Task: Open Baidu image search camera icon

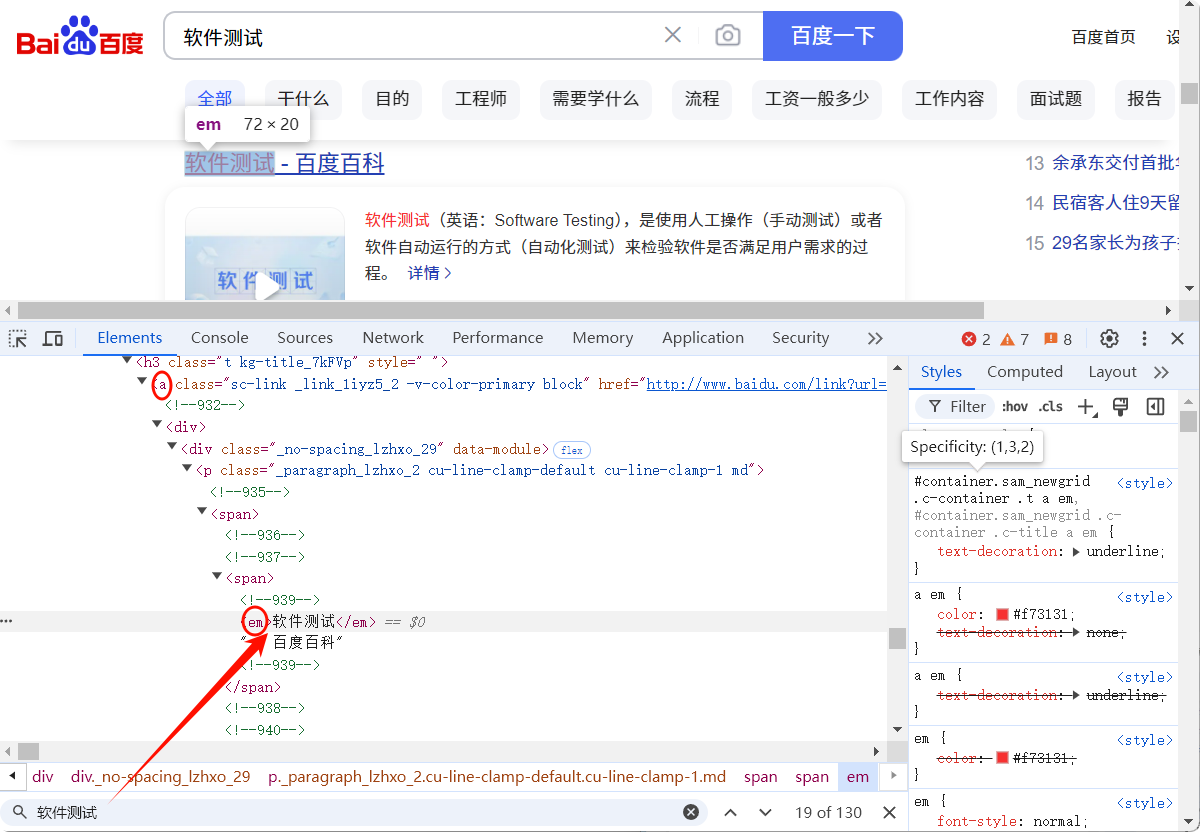Action: (x=728, y=36)
